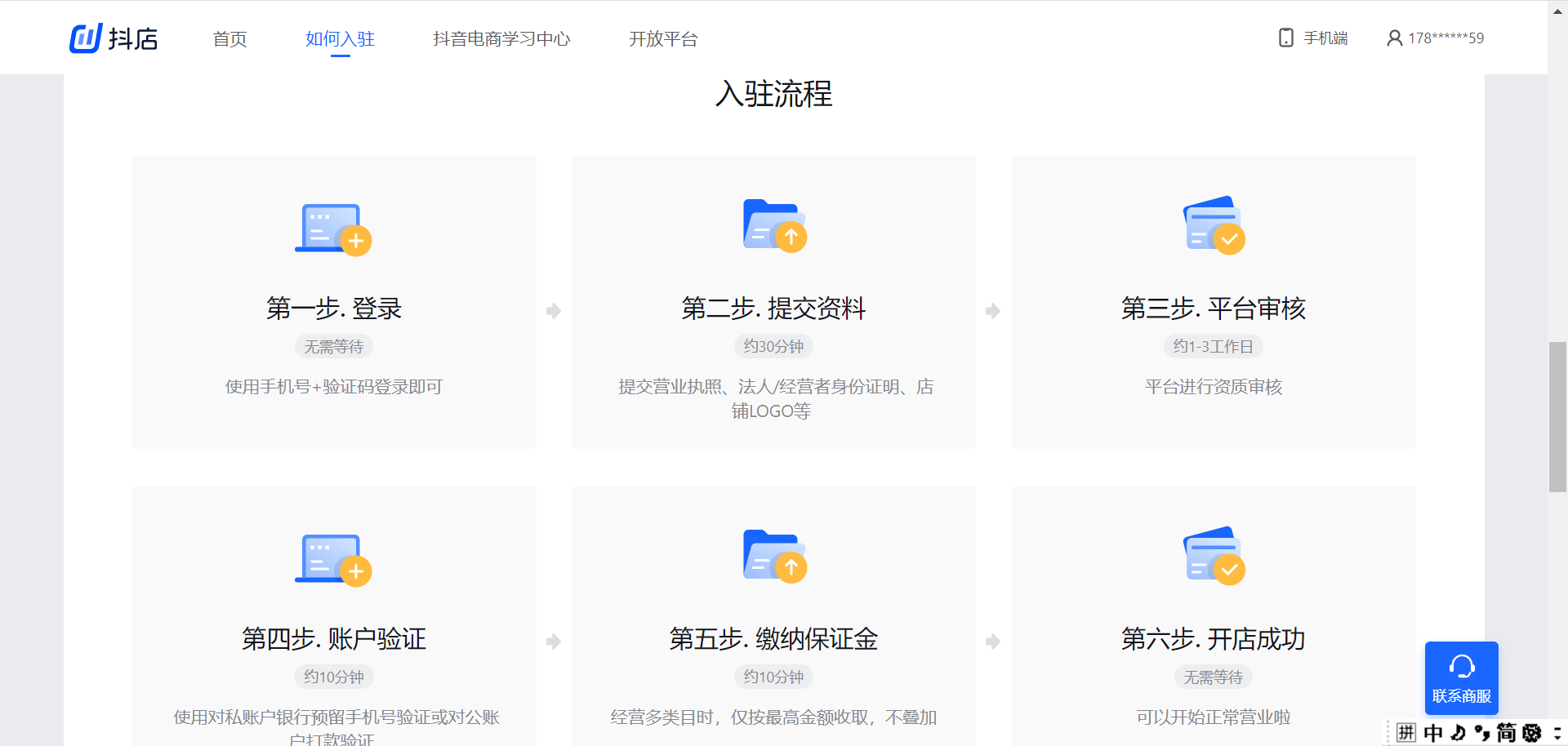Click the 无需等待 badge under 第一步. 登录
Screen dimensions: 1568x746
click(334, 347)
